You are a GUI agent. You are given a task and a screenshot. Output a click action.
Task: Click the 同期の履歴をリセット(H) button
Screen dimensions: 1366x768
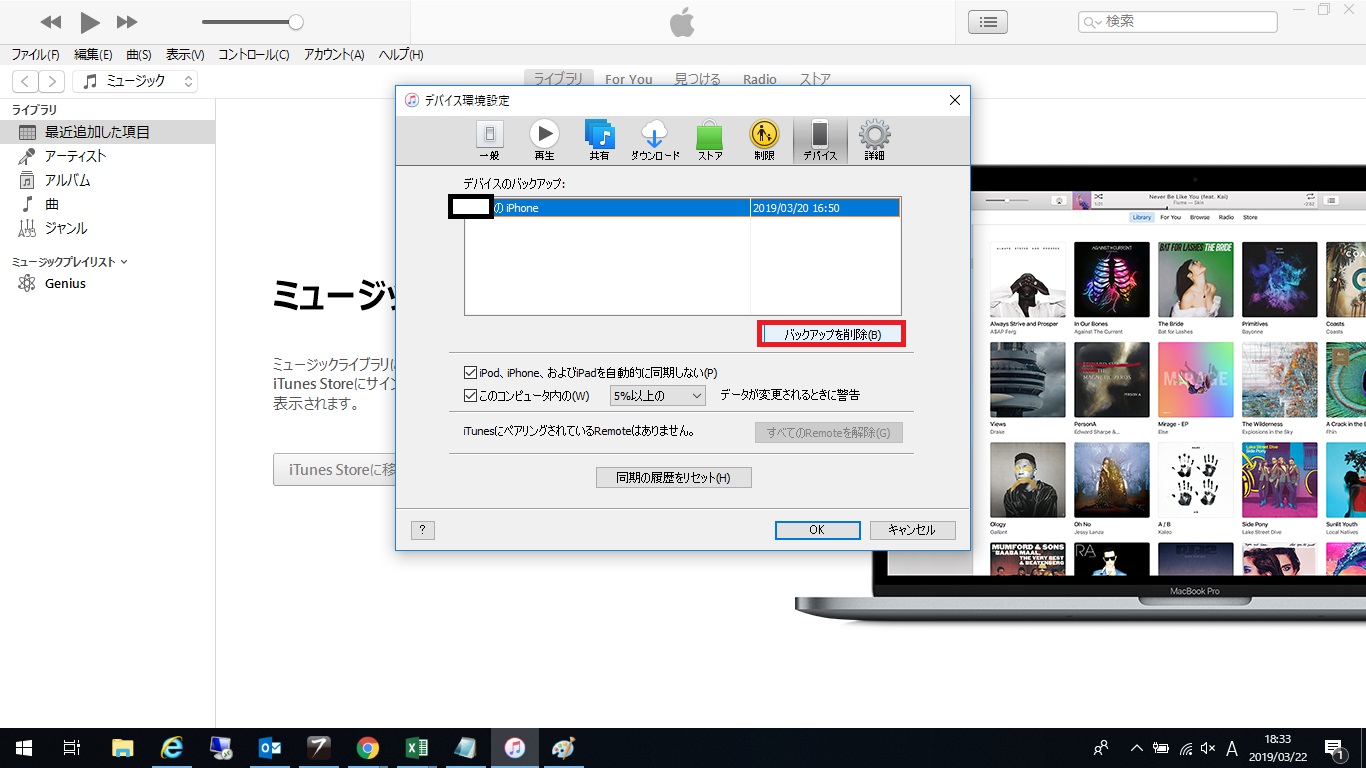[x=673, y=478]
